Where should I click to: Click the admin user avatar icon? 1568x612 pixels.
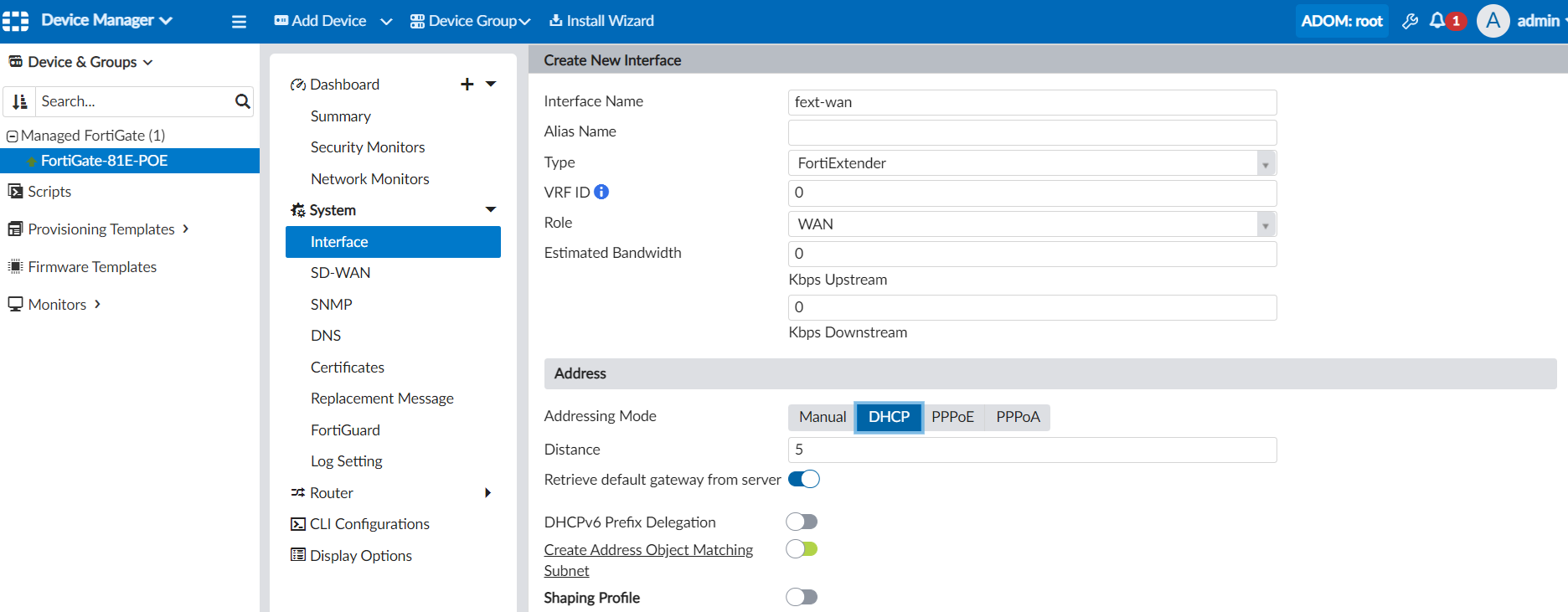coord(1493,21)
